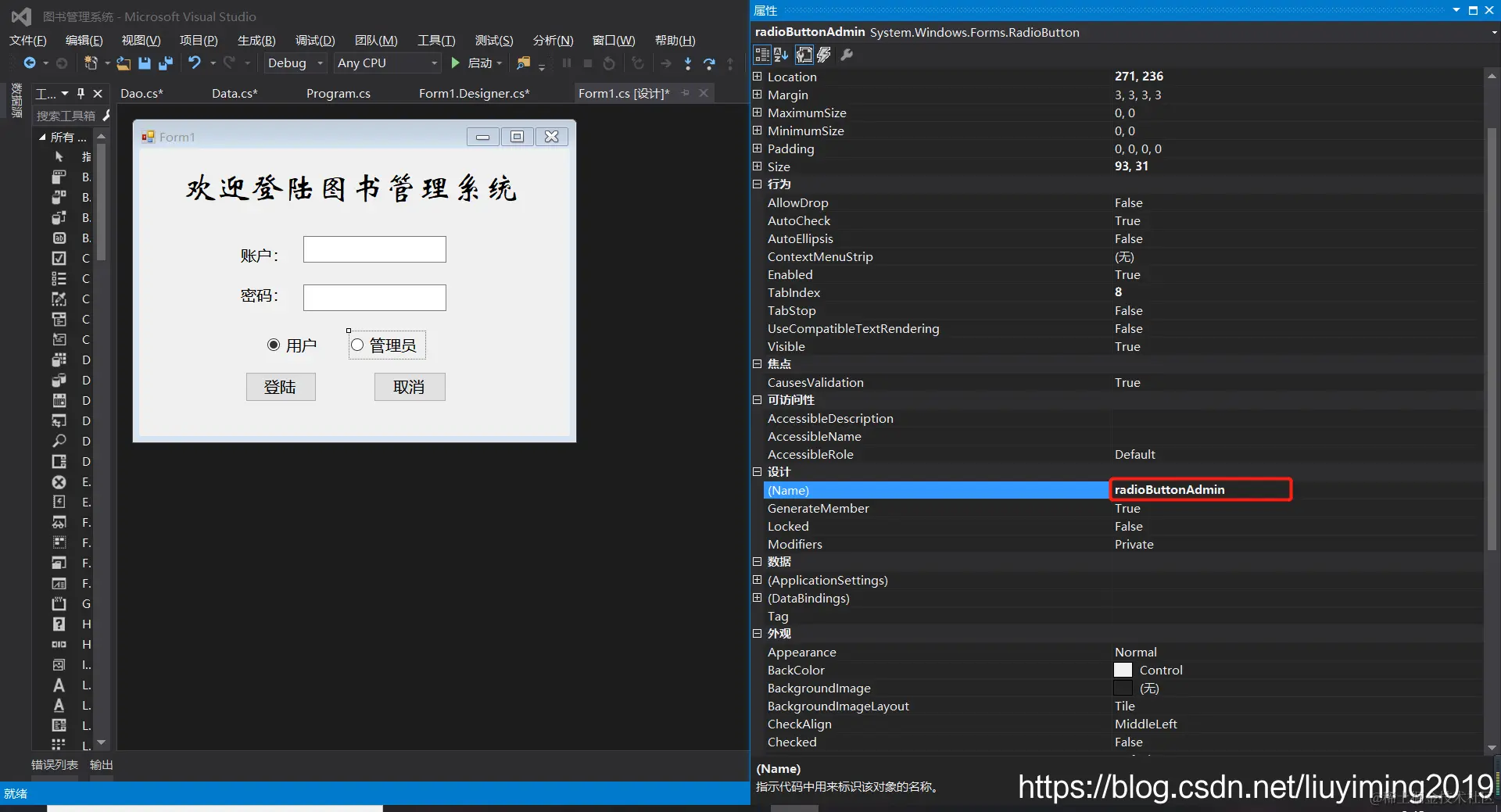
Task: Close the Form1.cs [设计] tab
Action: coord(704,93)
